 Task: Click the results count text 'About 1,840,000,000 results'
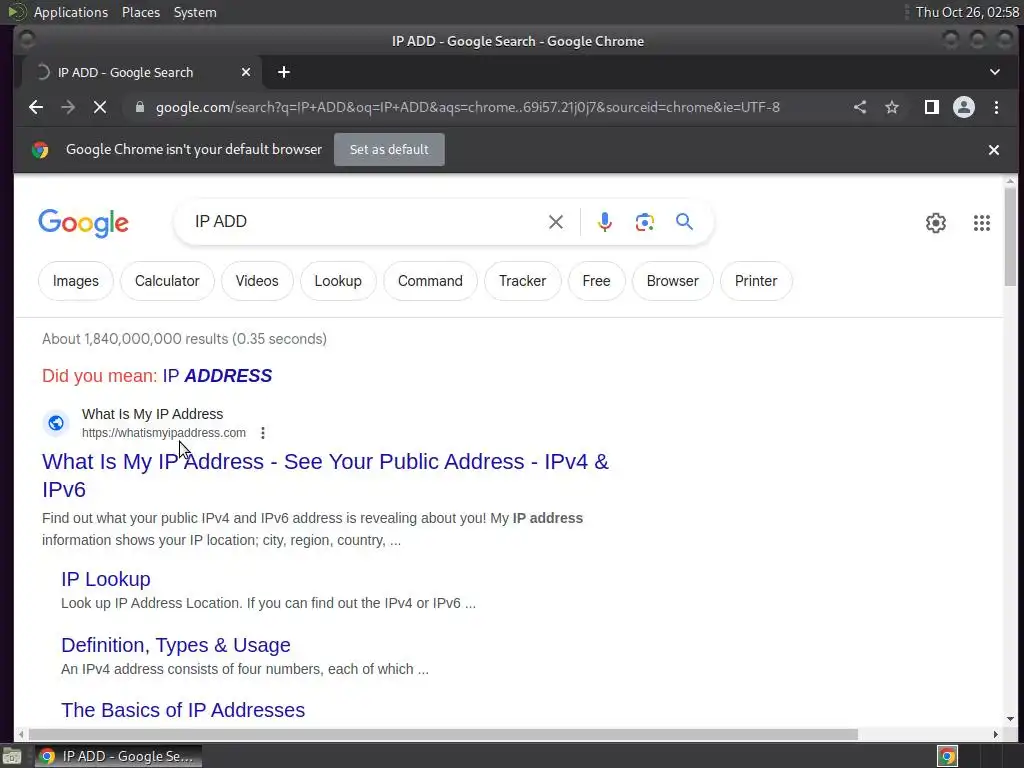pos(135,339)
